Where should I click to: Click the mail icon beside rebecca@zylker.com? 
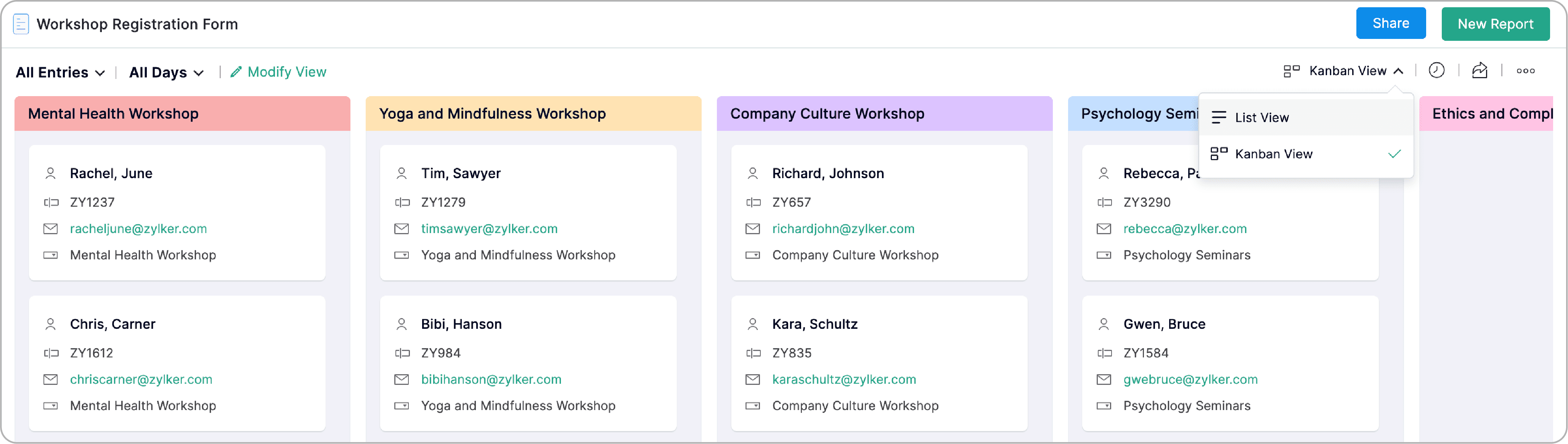[x=1104, y=229]
